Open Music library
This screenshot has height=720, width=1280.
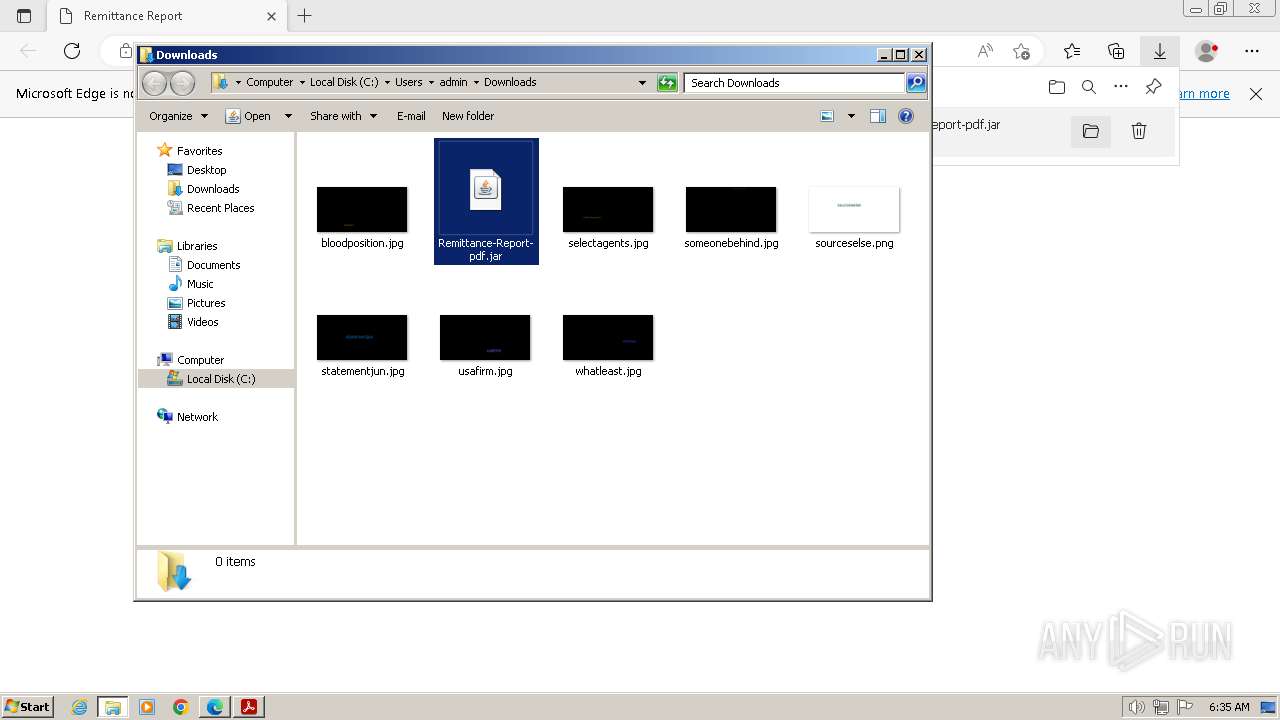[x=200, y=284]
